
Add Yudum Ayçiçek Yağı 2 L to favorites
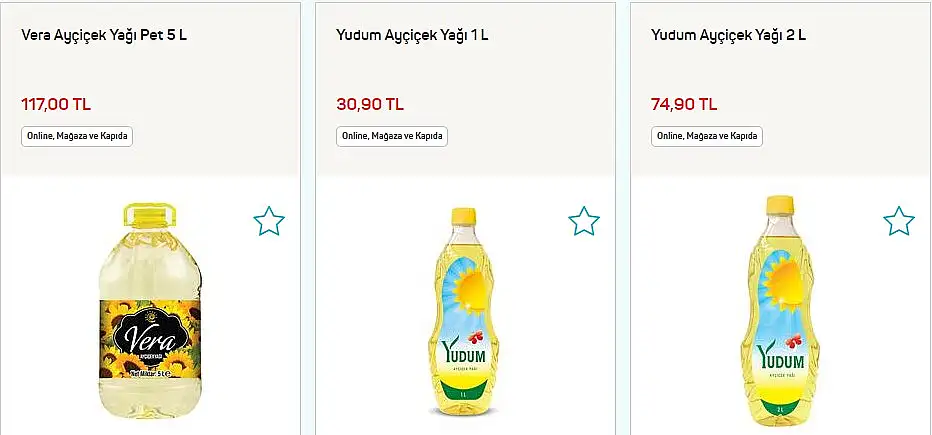coord(899,221)
